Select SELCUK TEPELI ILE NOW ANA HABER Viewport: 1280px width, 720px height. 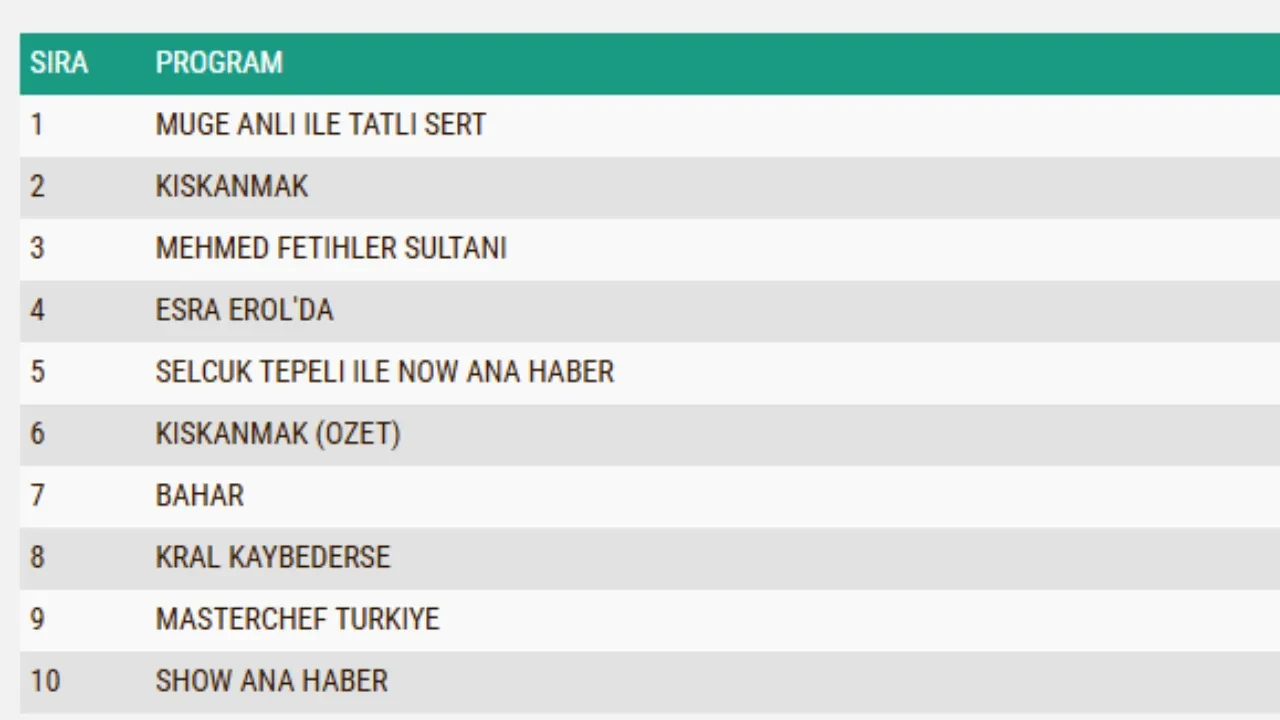coord(384,372)
